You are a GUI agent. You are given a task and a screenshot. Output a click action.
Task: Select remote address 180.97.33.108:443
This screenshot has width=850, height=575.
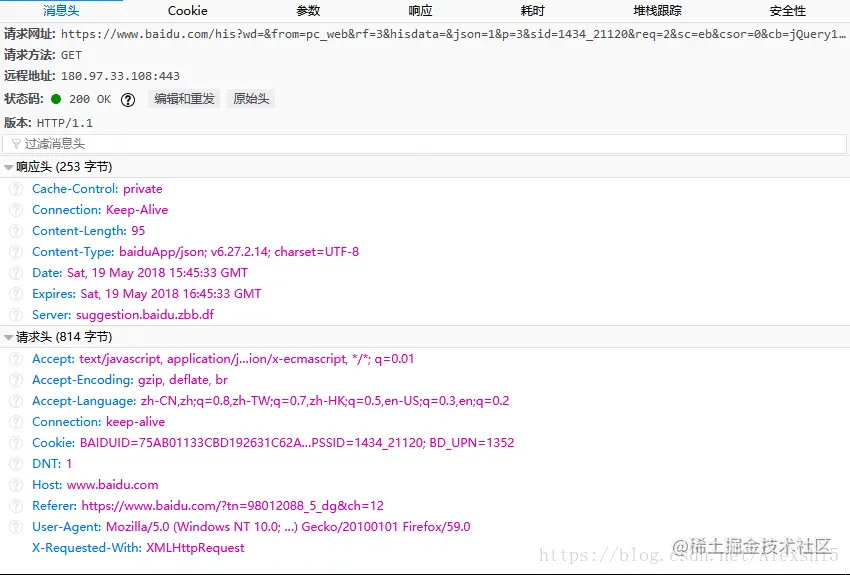[x=120, y=76]
